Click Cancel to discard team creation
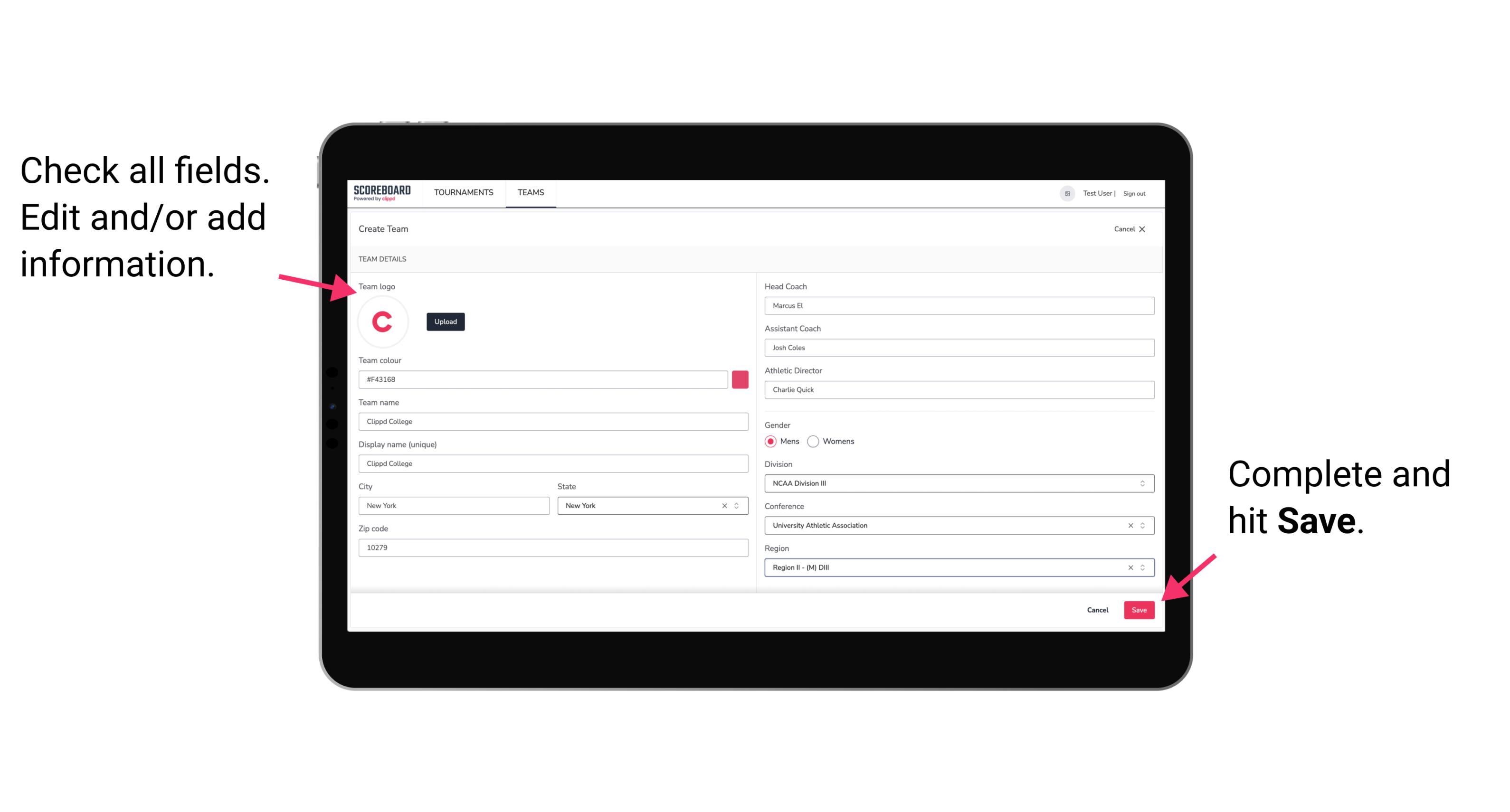 (x=1098, y=608)
